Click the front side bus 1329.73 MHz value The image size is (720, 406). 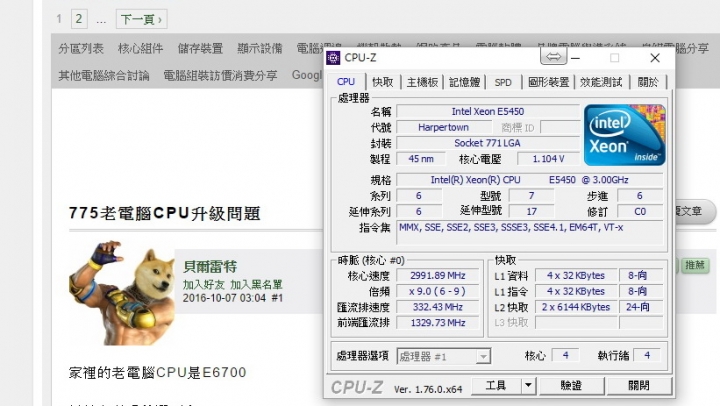438,323
